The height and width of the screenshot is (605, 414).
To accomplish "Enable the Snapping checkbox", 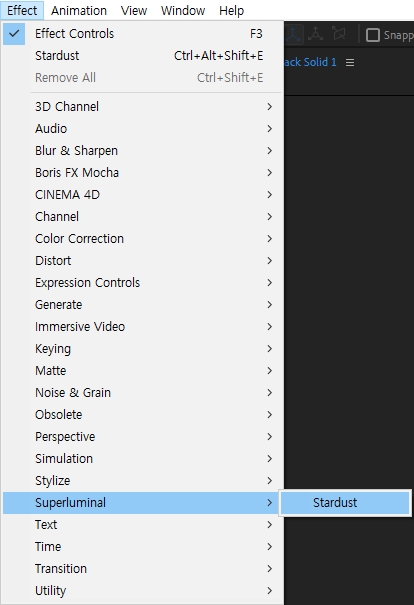I will [x=373, y=35].
